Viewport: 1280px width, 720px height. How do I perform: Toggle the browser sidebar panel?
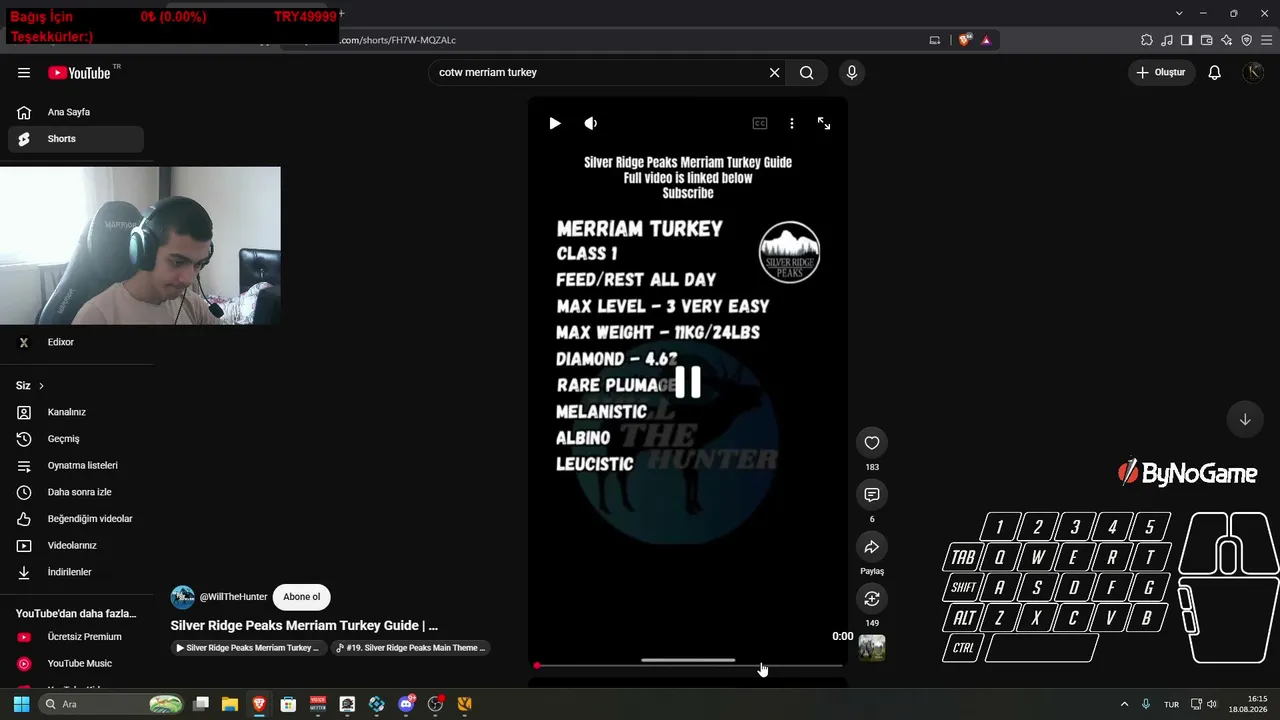pos(1187,40)
